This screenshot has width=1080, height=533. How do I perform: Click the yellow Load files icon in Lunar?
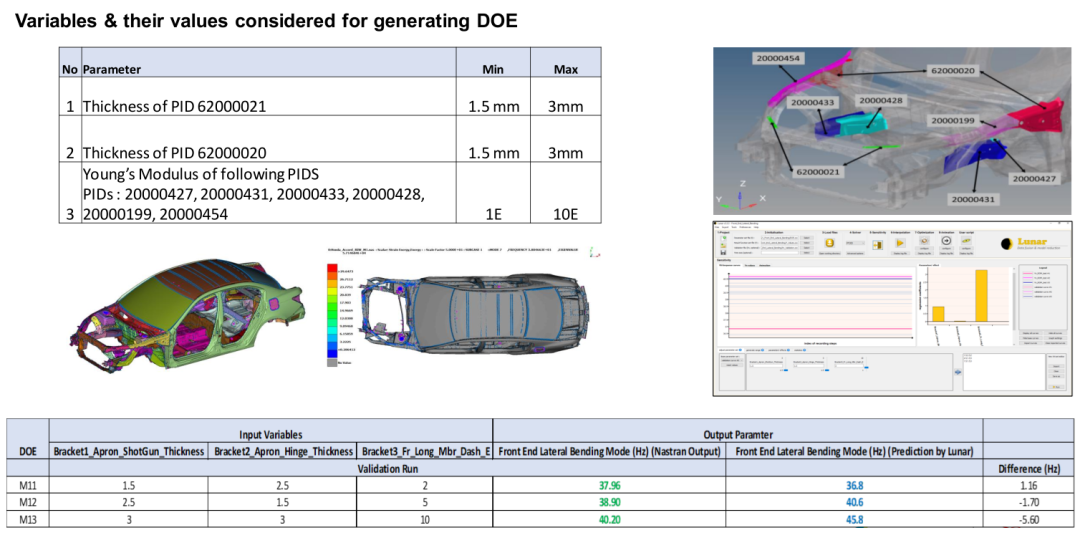coord(830,243)
